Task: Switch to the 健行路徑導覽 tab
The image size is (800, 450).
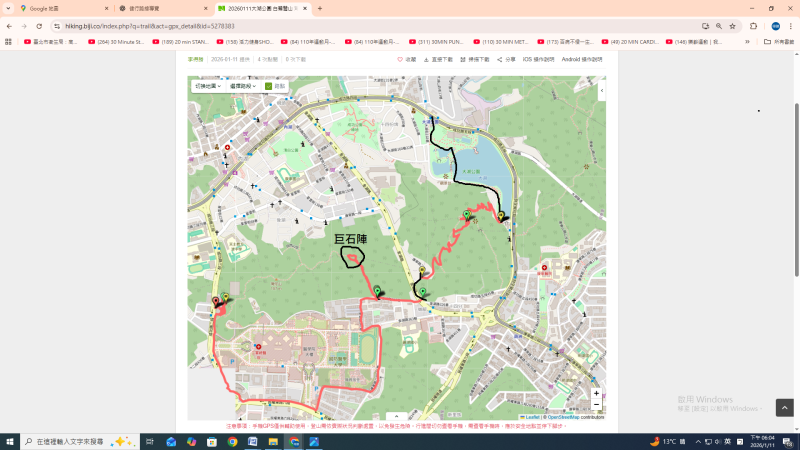Action: point(155,8)
